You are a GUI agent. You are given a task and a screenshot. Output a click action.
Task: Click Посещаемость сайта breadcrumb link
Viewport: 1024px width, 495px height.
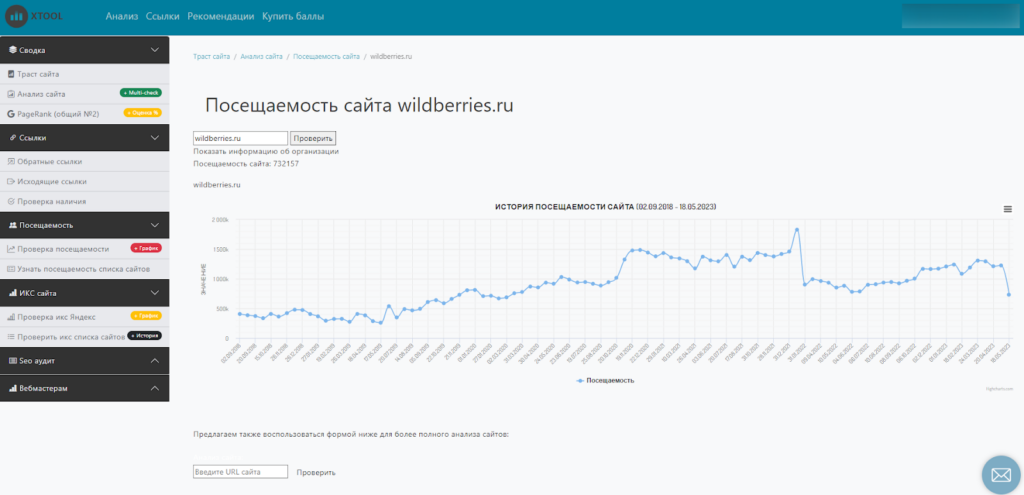327,57
